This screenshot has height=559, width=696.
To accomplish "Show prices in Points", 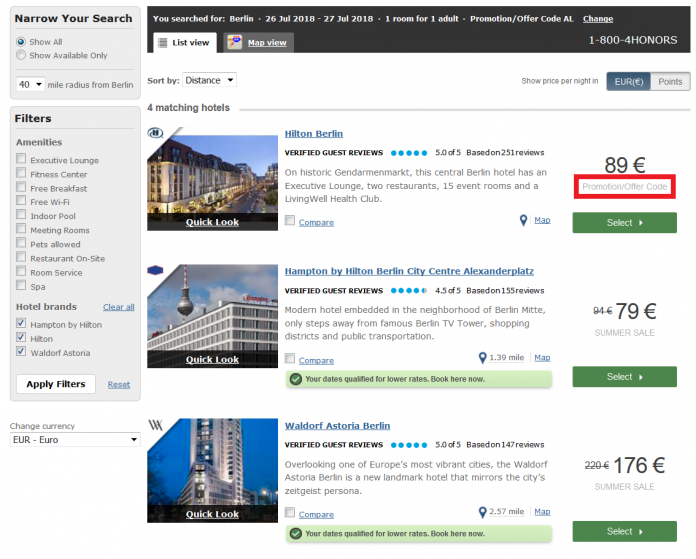I will 670,82.
